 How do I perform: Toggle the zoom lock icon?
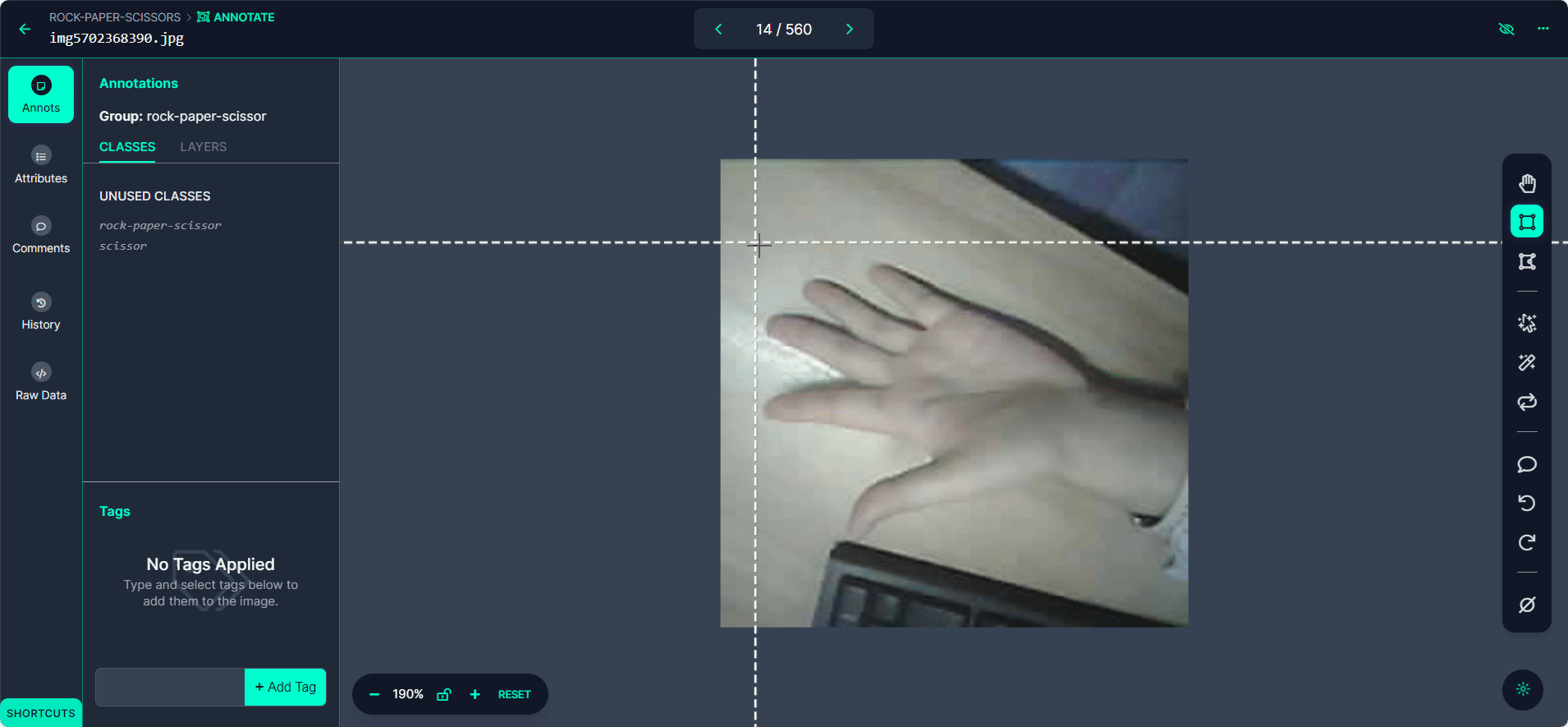(443, 694)
